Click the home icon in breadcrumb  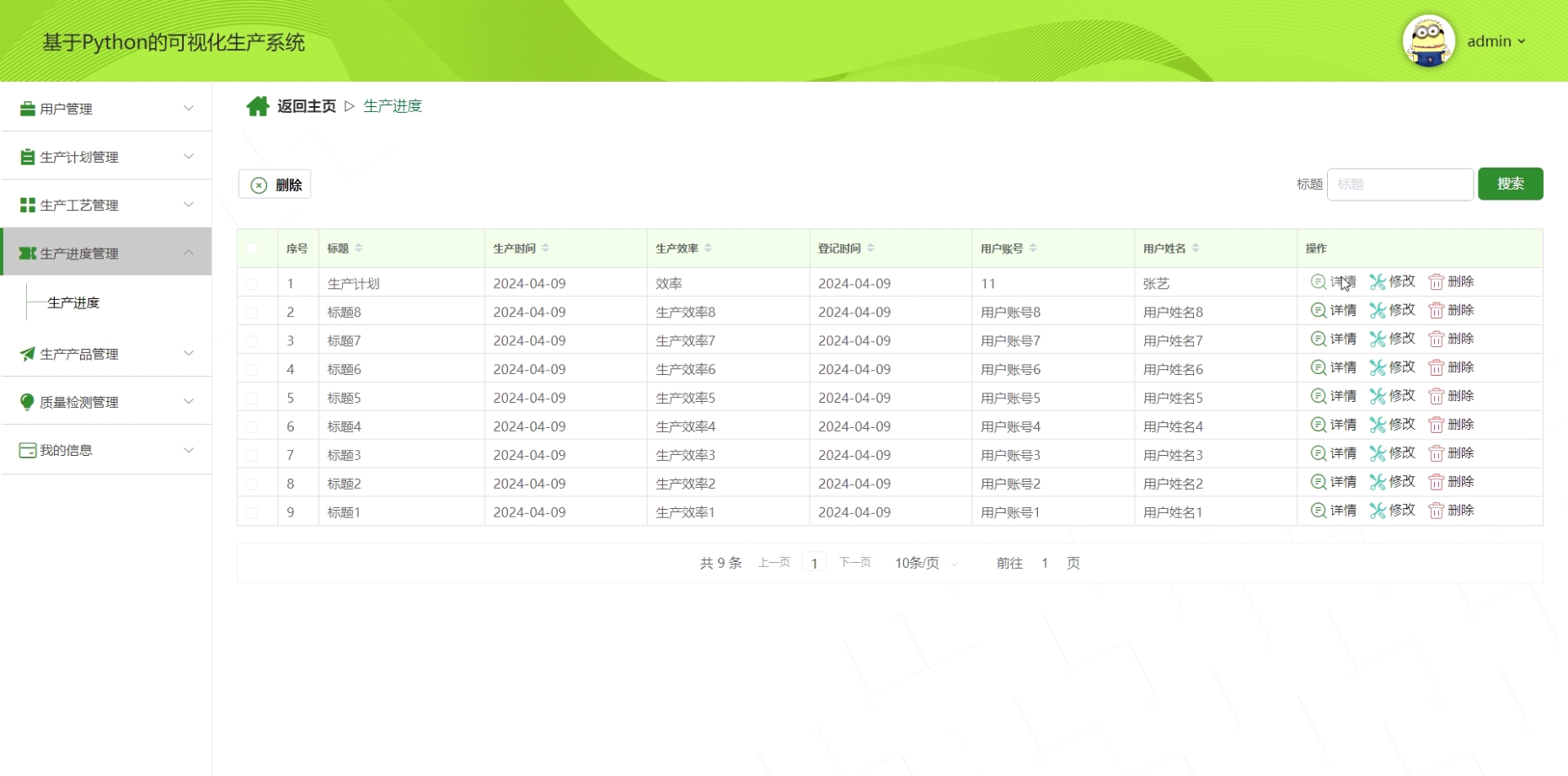tap(258, 106)
